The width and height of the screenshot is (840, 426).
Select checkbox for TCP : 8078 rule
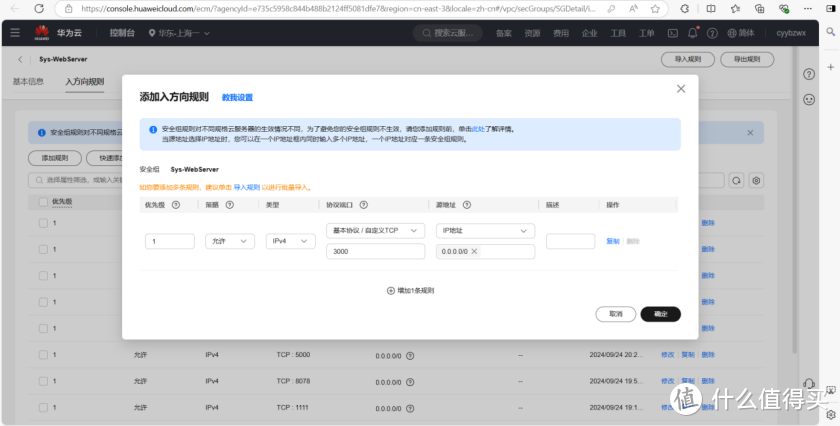coord(43,381)
